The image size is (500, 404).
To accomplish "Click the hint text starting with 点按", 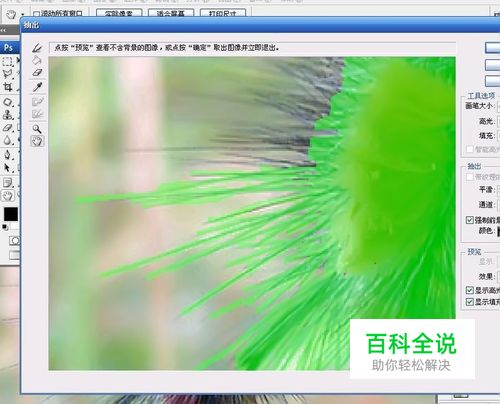I will pyautogui.click(x=167, y=48).
